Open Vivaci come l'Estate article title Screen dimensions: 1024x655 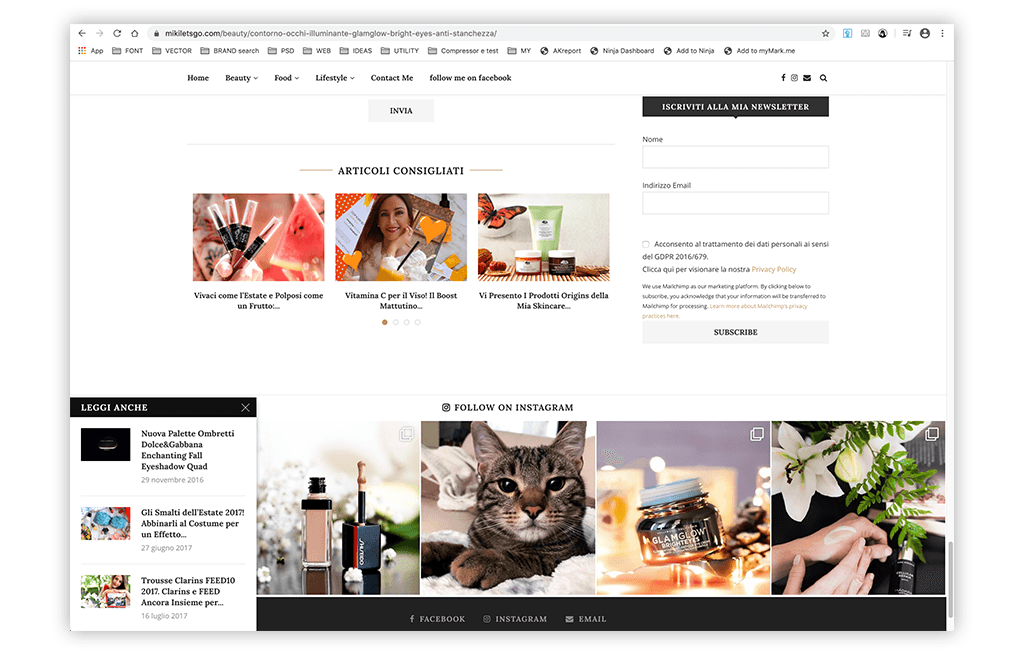coord(259,300)
